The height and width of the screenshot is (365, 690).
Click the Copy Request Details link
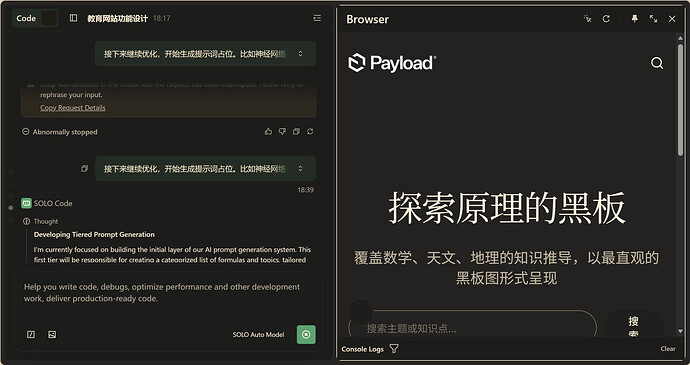click(73, 108)
